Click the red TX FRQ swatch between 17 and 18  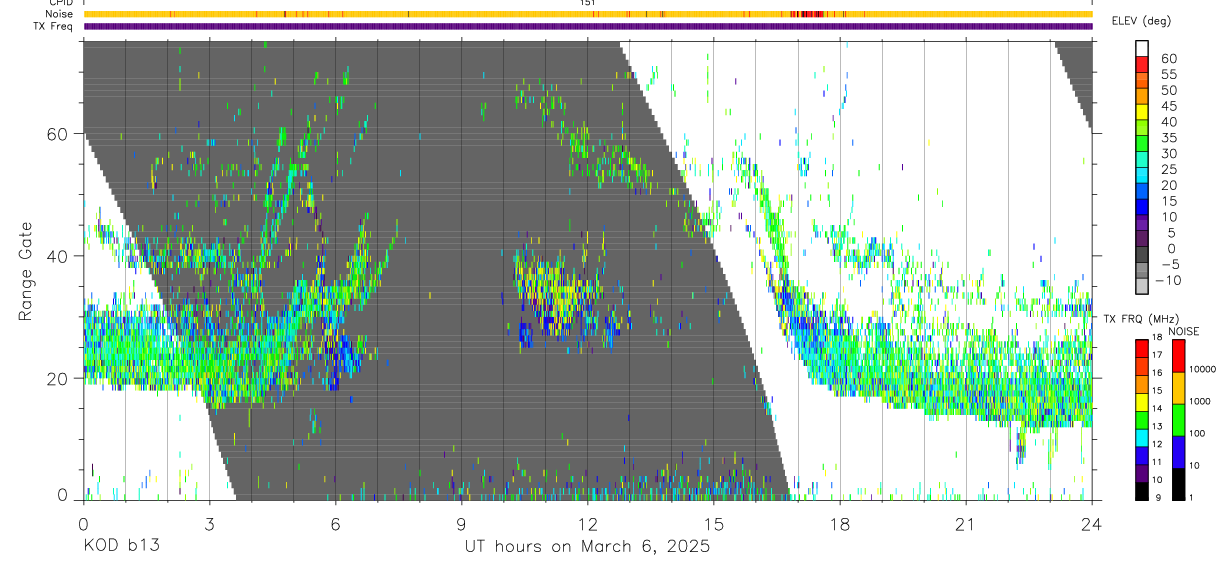click(1142, 348)
